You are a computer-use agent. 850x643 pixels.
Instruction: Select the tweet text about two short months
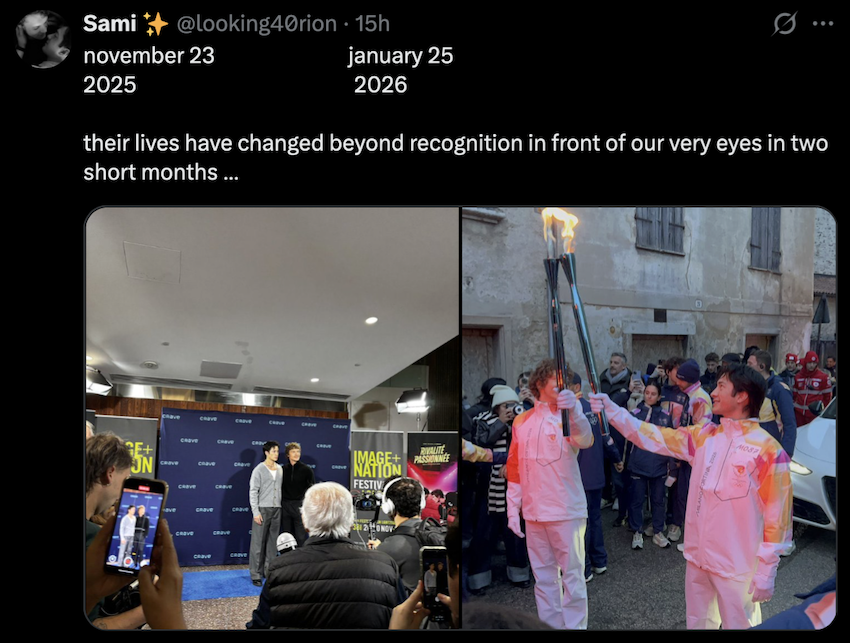455,158
